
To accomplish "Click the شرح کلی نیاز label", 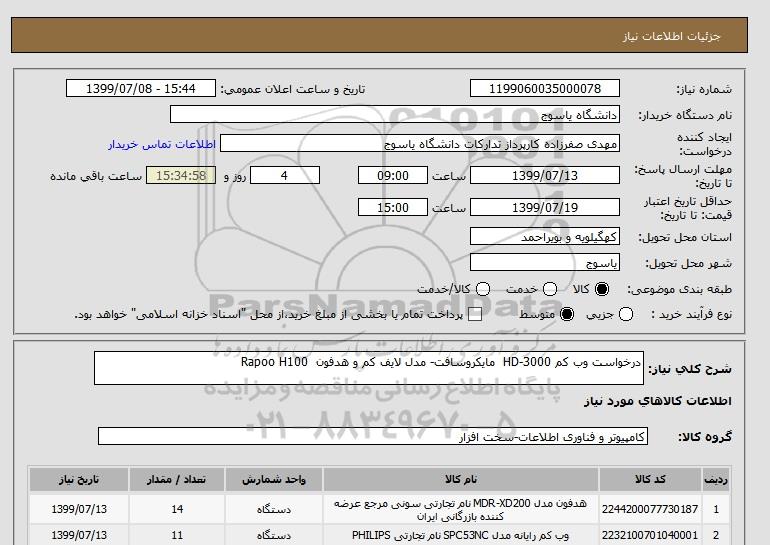I will point(690,369).
